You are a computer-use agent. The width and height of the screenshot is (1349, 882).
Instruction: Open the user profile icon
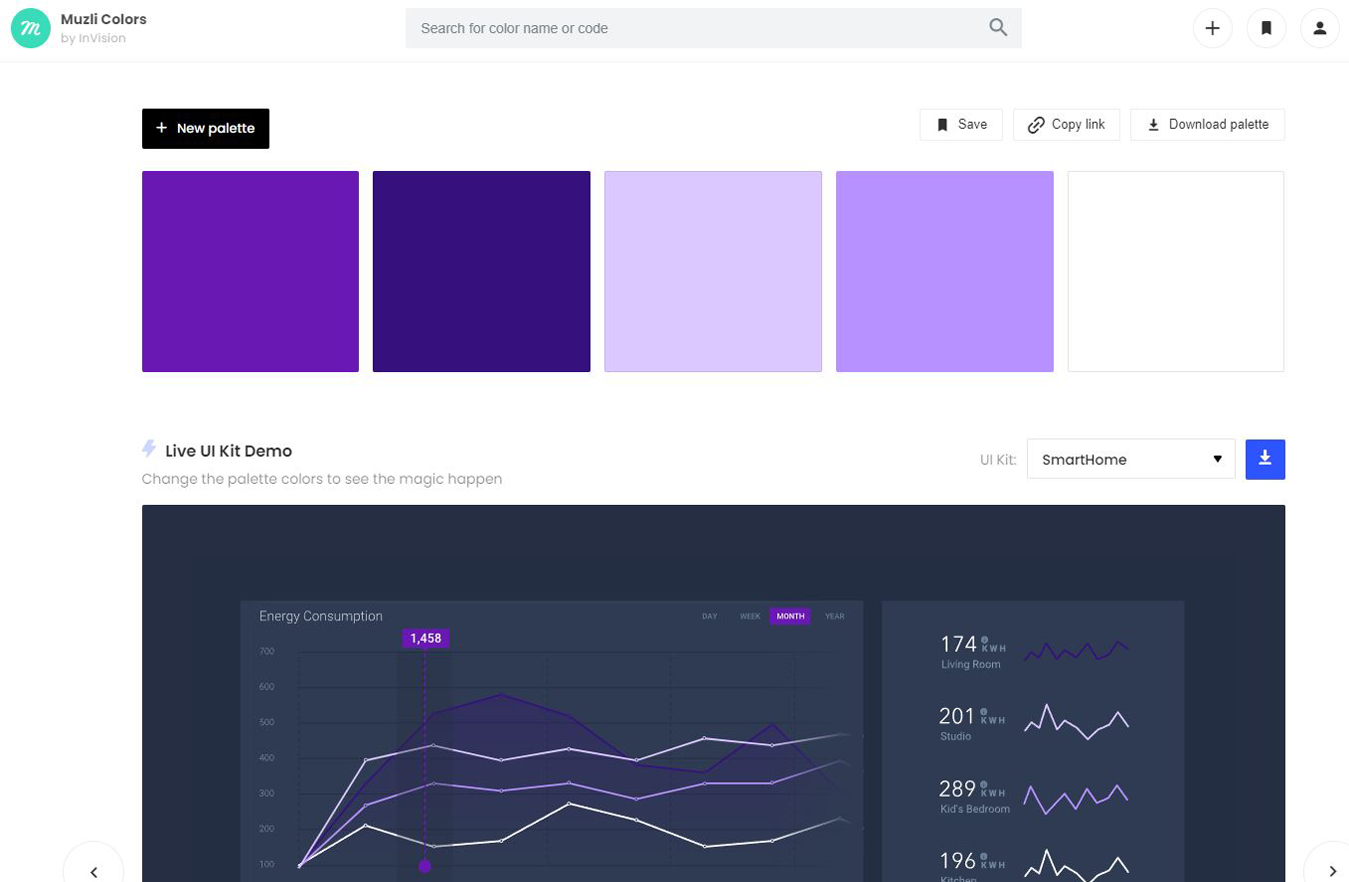click(1319, 28)
